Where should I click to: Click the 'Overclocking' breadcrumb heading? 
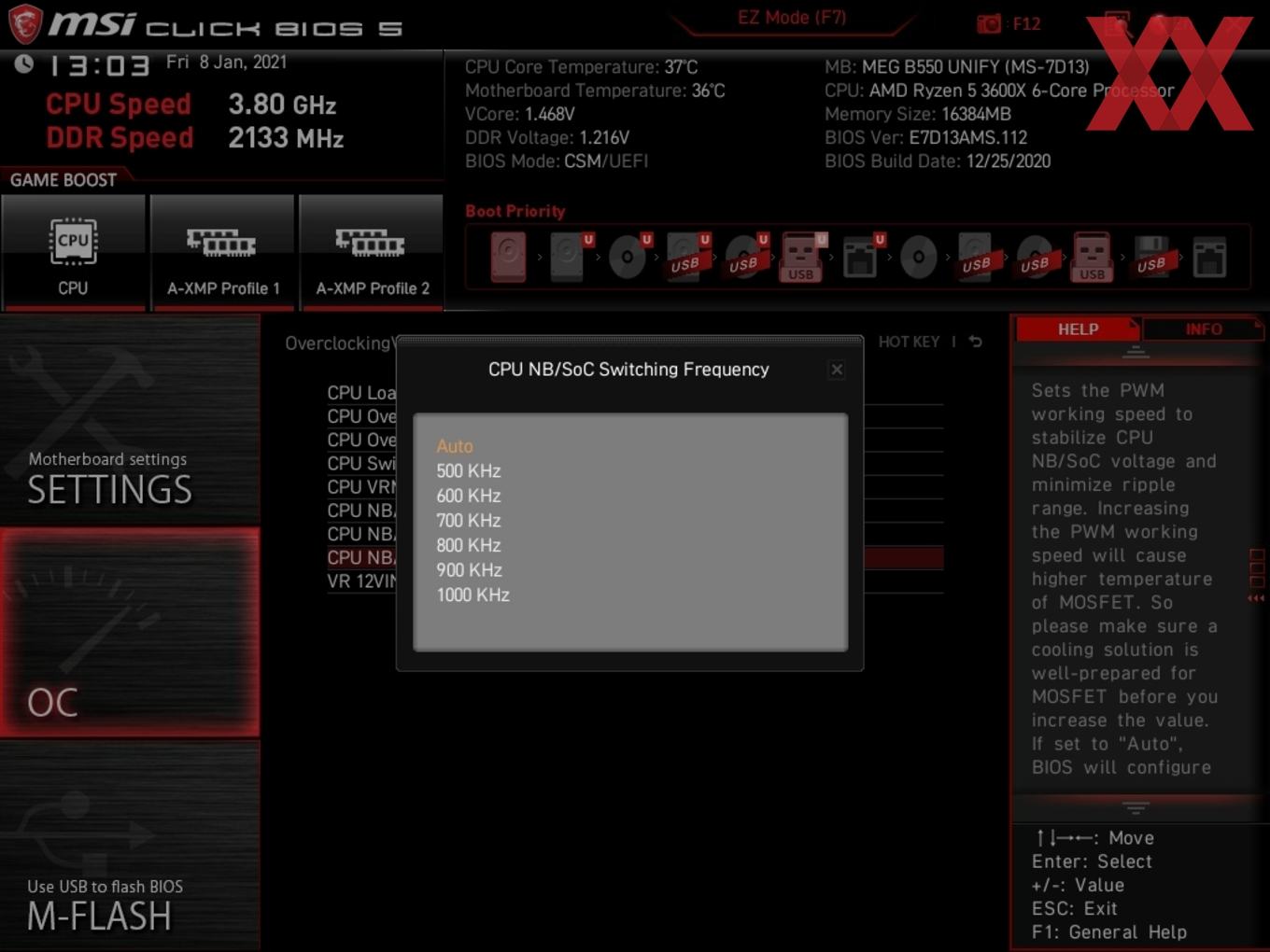coord(337,343)
